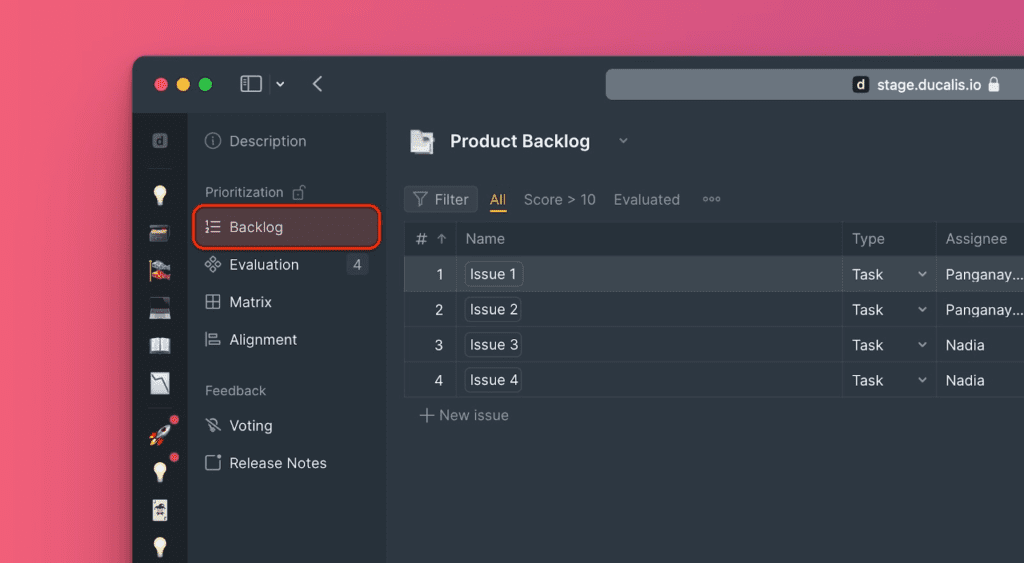The width and height of the screenshot is (1024, 563).
Task: Click the lightbulb icon at top of sidebar
Action: [x=160, y=195]
